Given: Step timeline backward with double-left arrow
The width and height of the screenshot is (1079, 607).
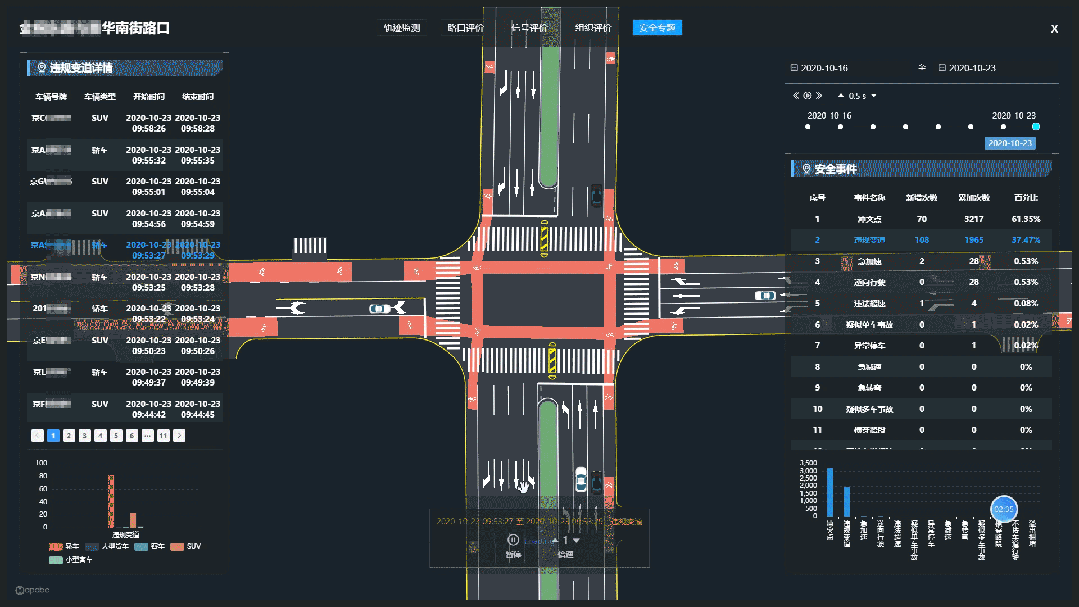Looking at the screenshot, I should pos(796,96).
